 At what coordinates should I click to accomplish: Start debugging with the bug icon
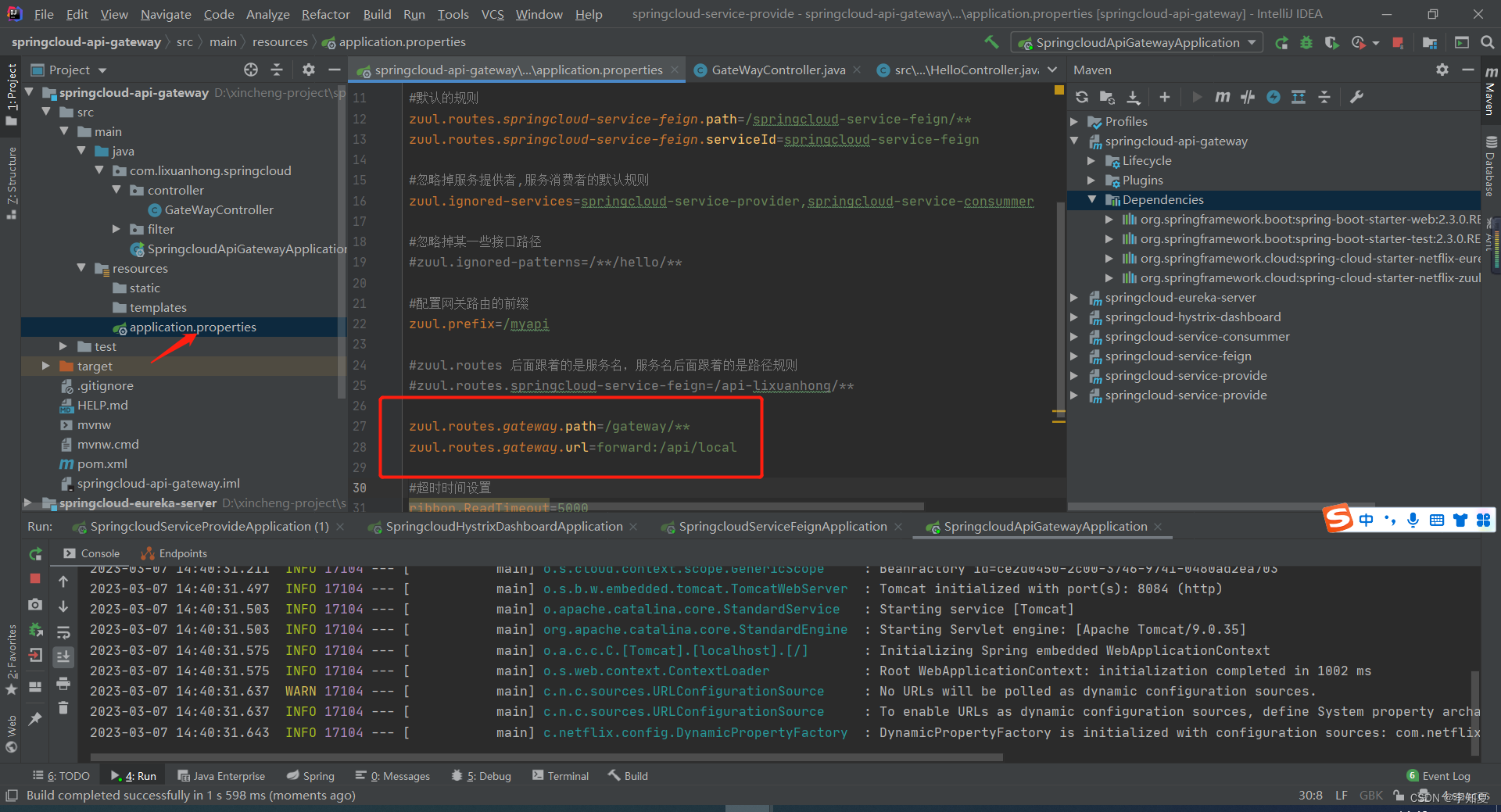[1306, 43]
